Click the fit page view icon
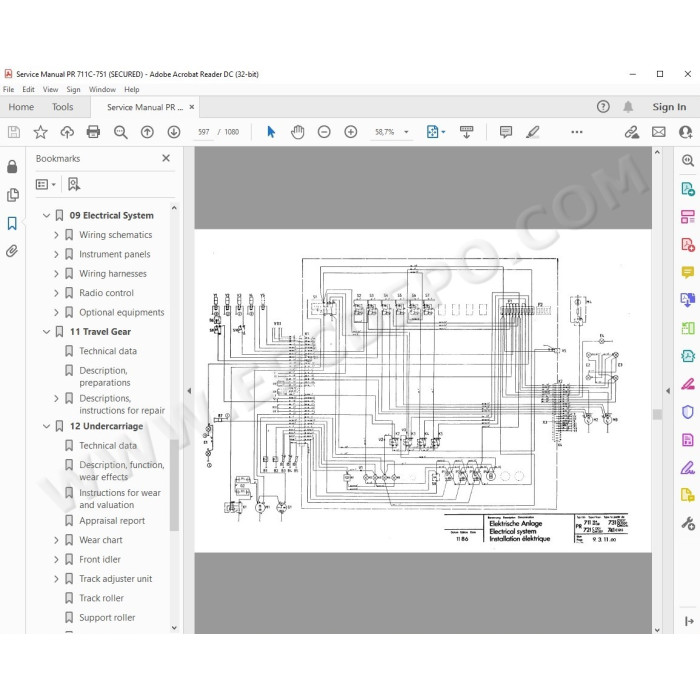Screen dimensions: 700x700 433,132
